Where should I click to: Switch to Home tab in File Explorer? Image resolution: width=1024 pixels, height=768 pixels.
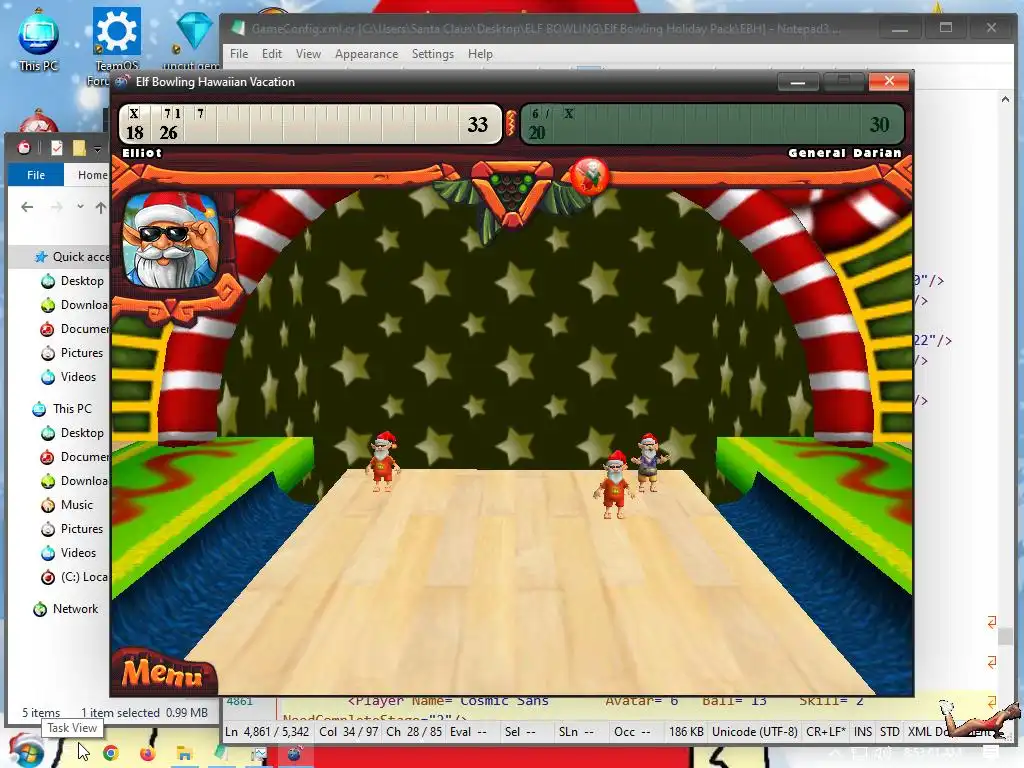(91, 175)
